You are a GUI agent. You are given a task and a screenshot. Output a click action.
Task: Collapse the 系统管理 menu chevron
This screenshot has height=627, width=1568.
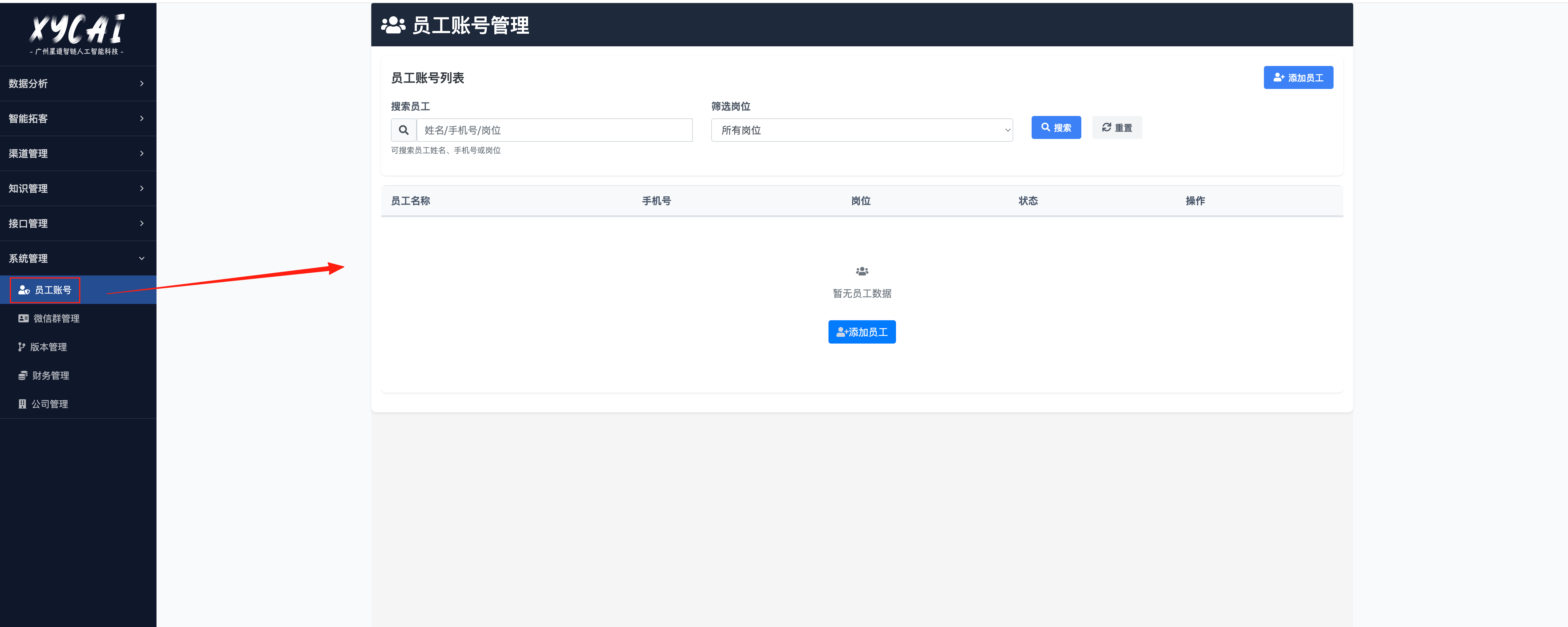[142, 258]
